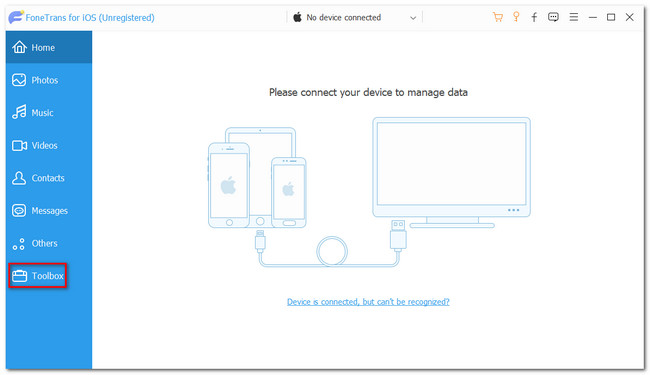This screenshot has height=375, width=650.
Task: Click 'Please connect your device to manage data' text
Action: [368, 92]
